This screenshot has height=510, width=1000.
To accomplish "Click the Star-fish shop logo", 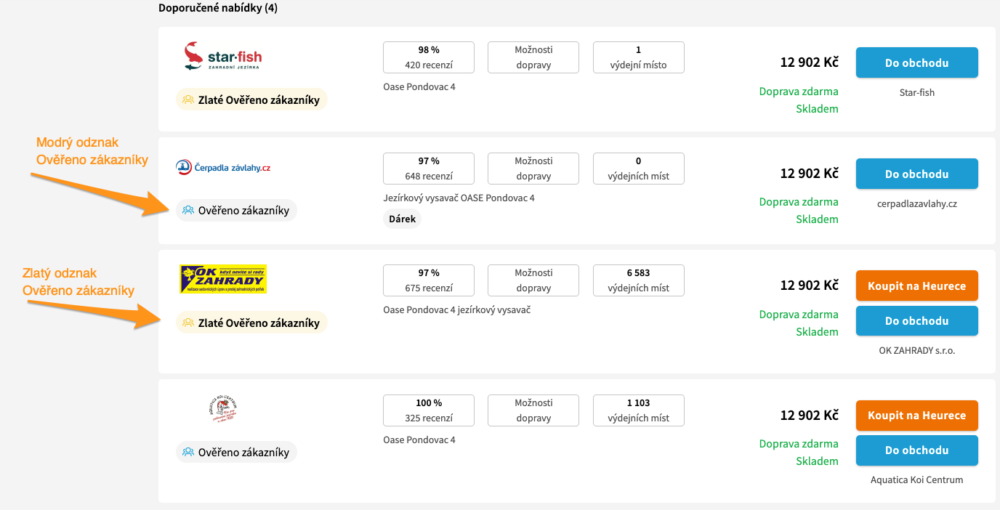I will (223, 57).
